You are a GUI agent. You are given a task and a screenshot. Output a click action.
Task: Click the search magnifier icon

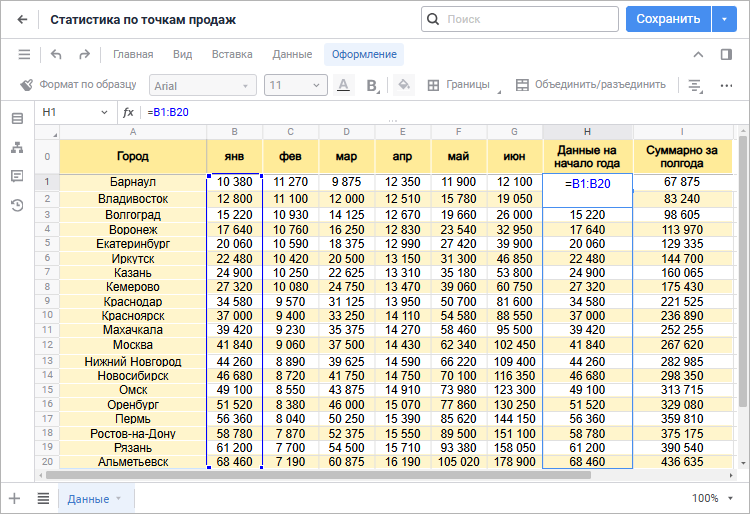click(x=433, y=19)
